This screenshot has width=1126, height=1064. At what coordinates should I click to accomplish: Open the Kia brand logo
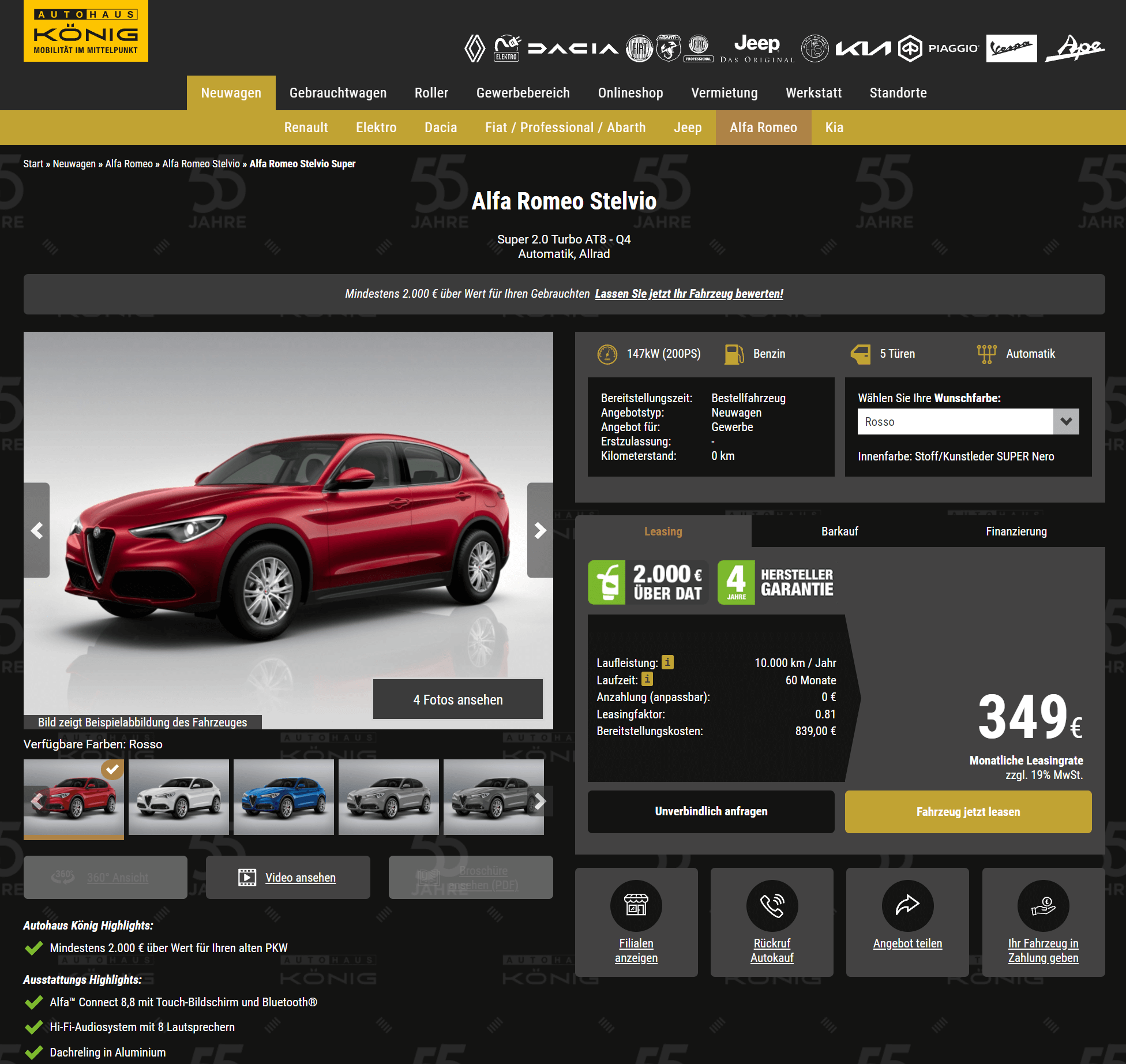863,49
